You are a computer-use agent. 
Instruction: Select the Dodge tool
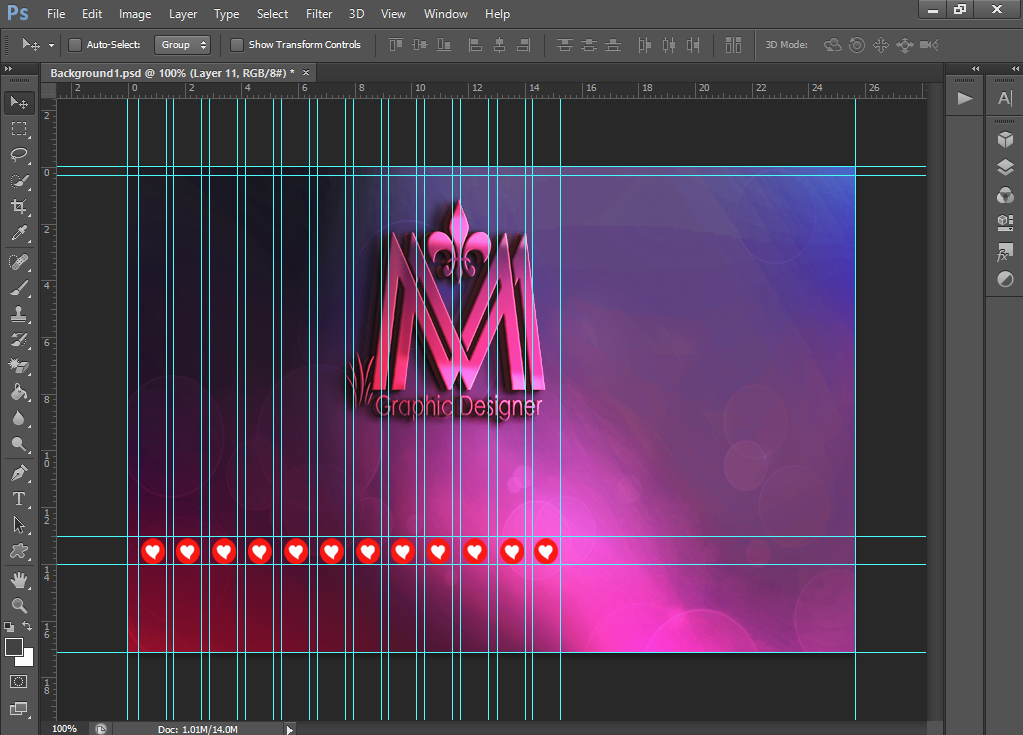(x=19, y=444)
